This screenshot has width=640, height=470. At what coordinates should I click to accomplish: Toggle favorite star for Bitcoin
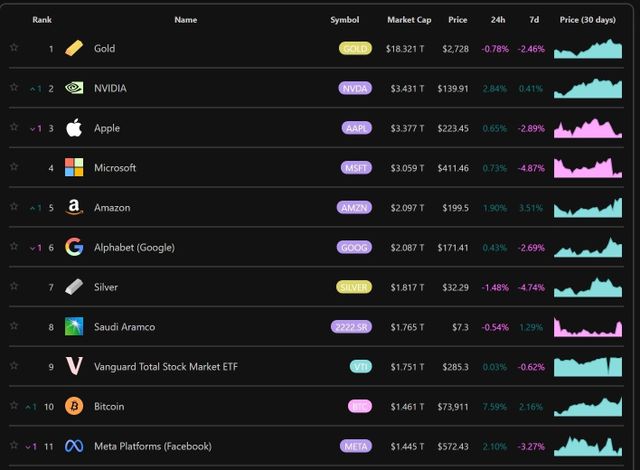coord(14,406)
